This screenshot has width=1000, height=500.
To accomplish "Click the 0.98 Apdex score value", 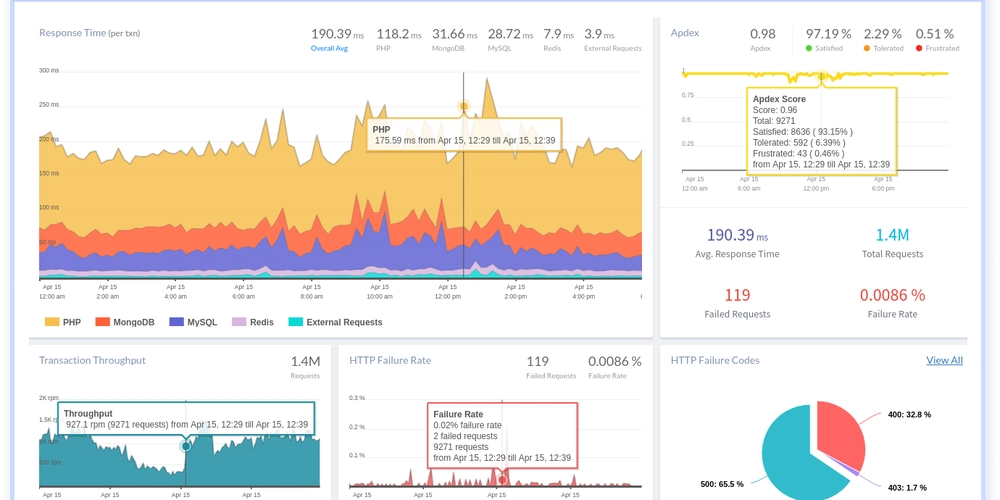I will click(763, 34).
